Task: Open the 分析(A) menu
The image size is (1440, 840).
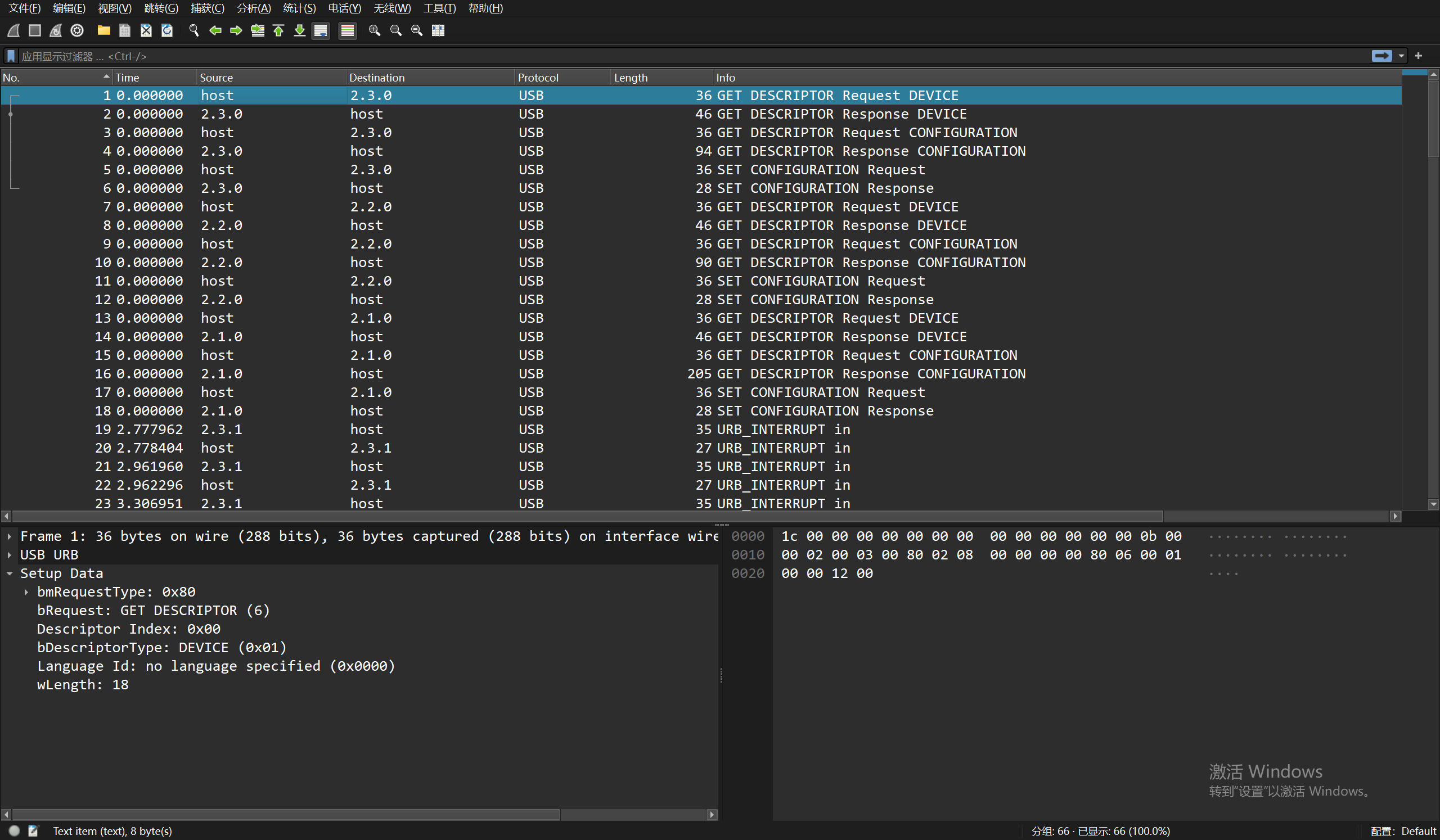Action: tap(253, 8)
